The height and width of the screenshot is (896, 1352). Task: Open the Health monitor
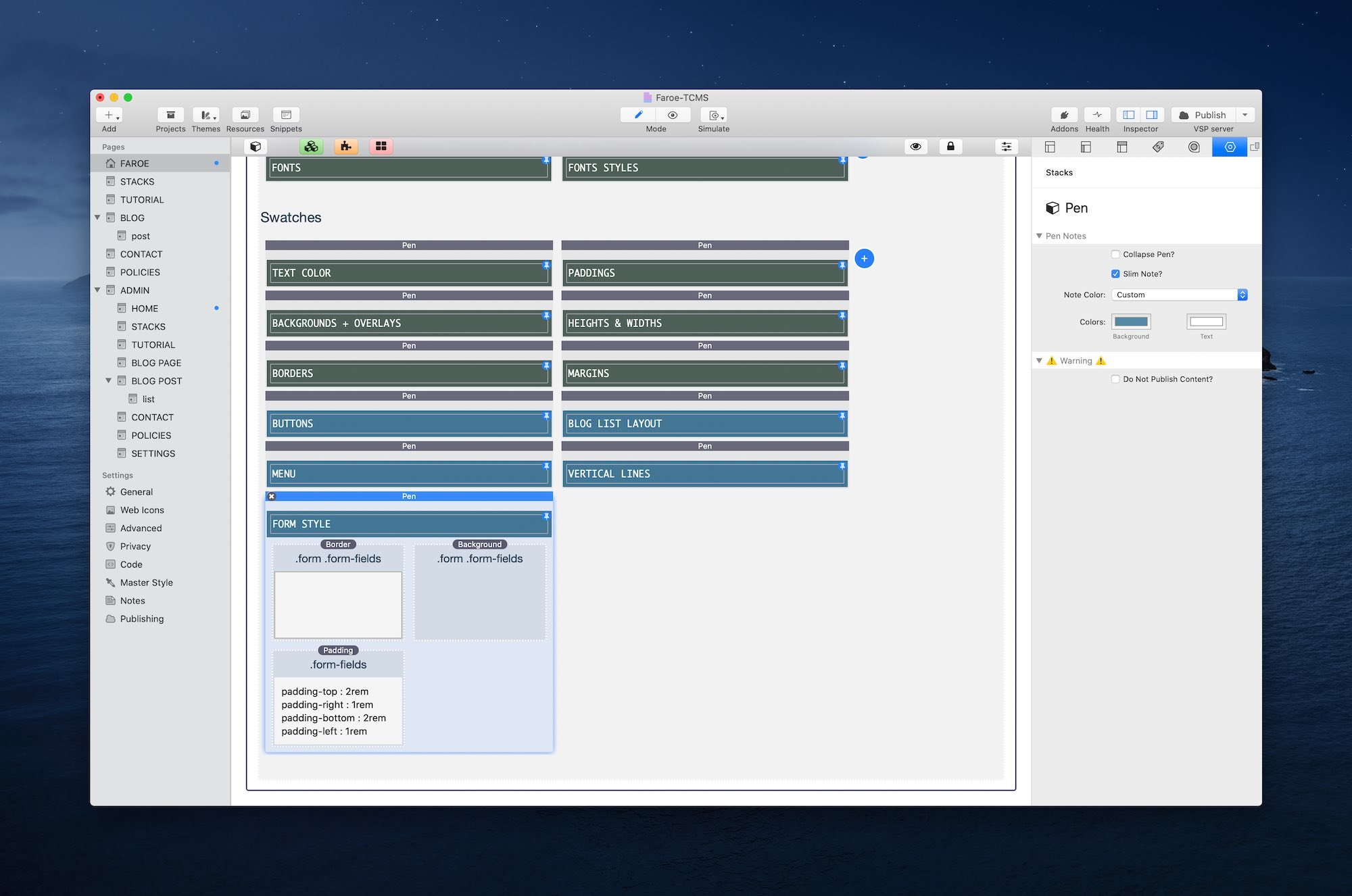coord(1097,115)
